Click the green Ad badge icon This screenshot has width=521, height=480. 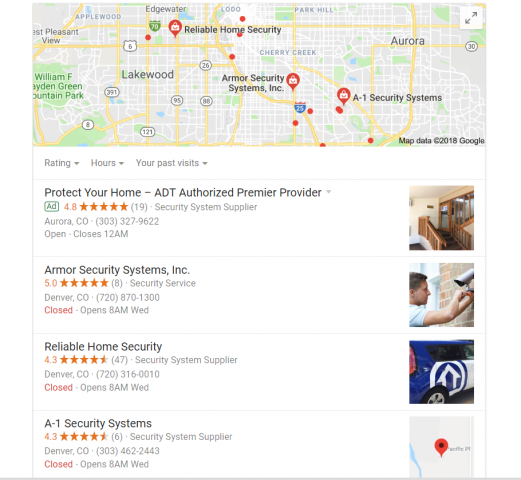click(x=52, y=207)
